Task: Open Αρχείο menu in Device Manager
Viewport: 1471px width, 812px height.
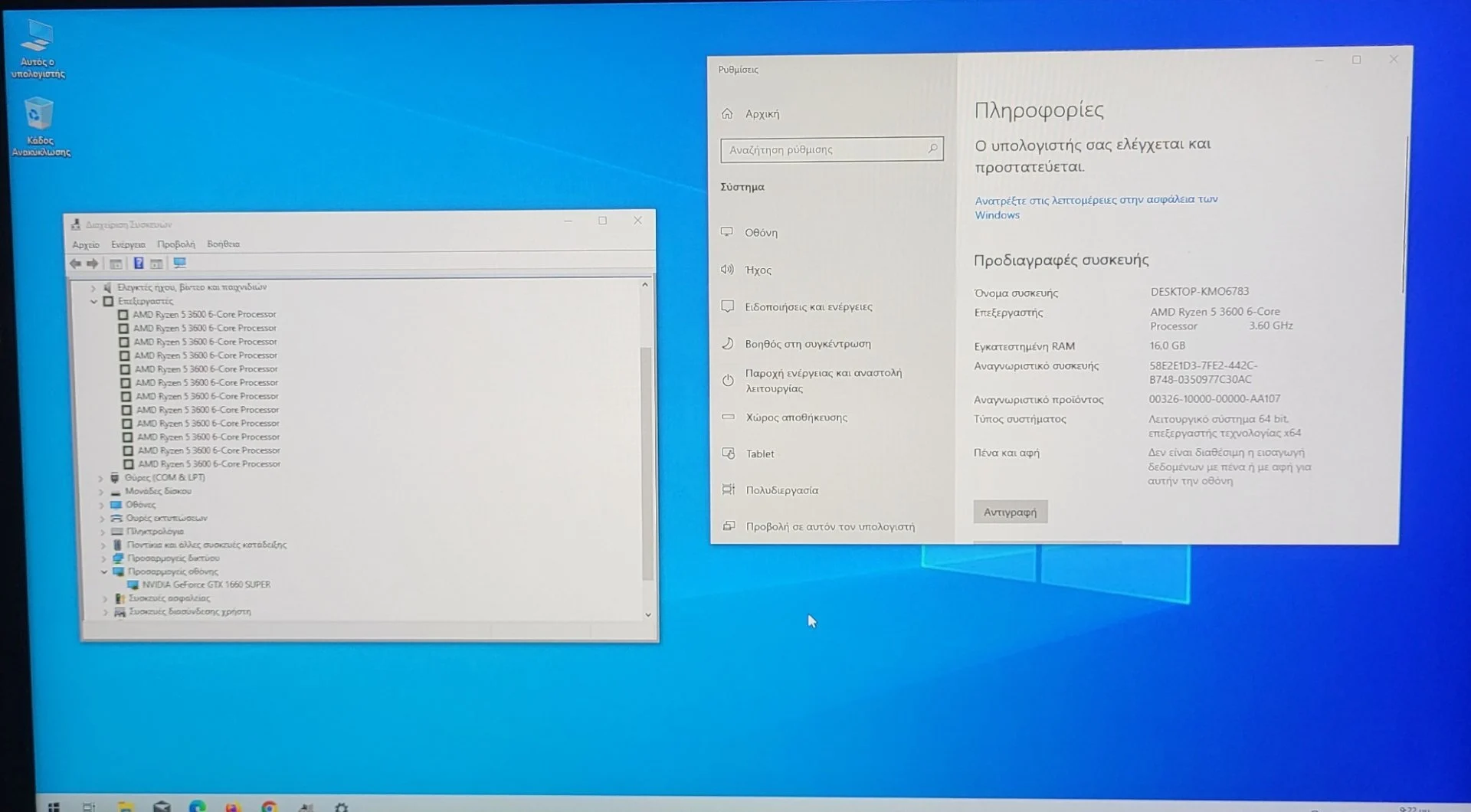Action: click(86, 244)
